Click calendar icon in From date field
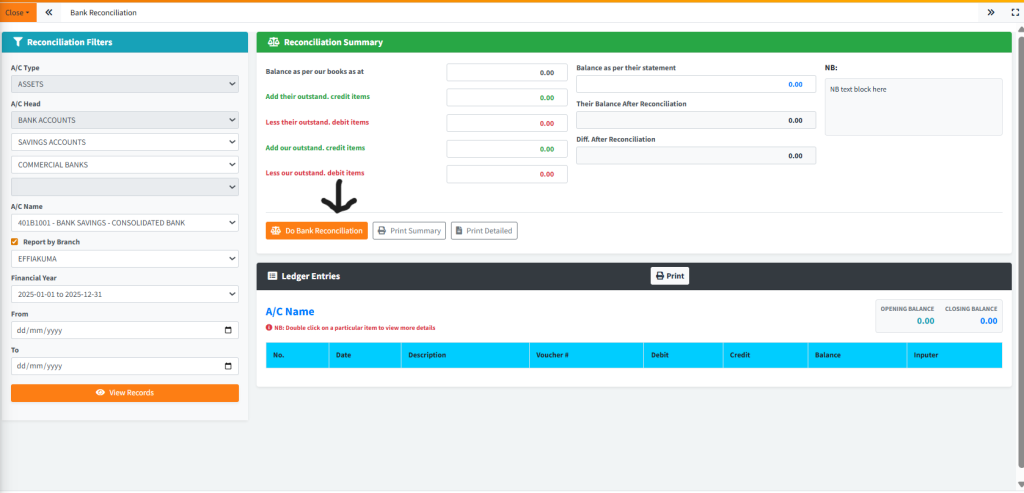This screenshot has height=493, width=1024. click(x=228, y=330)
